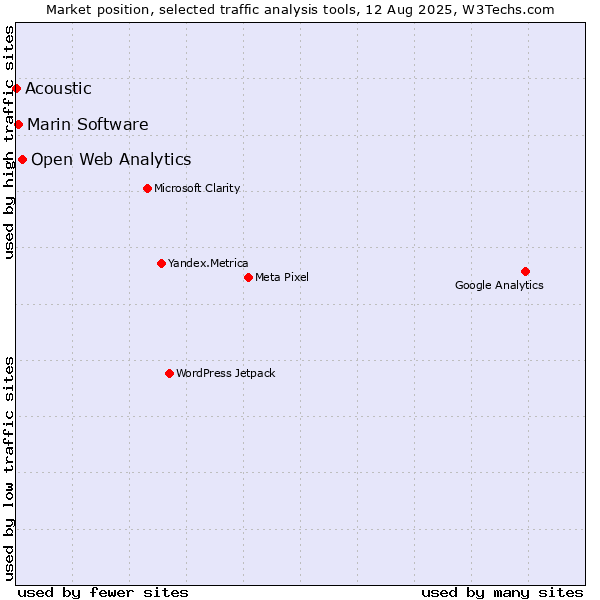600x600 pixels.
Task: Click 'used by fewer sites' axis label
Action: click(x=103, y=593)
